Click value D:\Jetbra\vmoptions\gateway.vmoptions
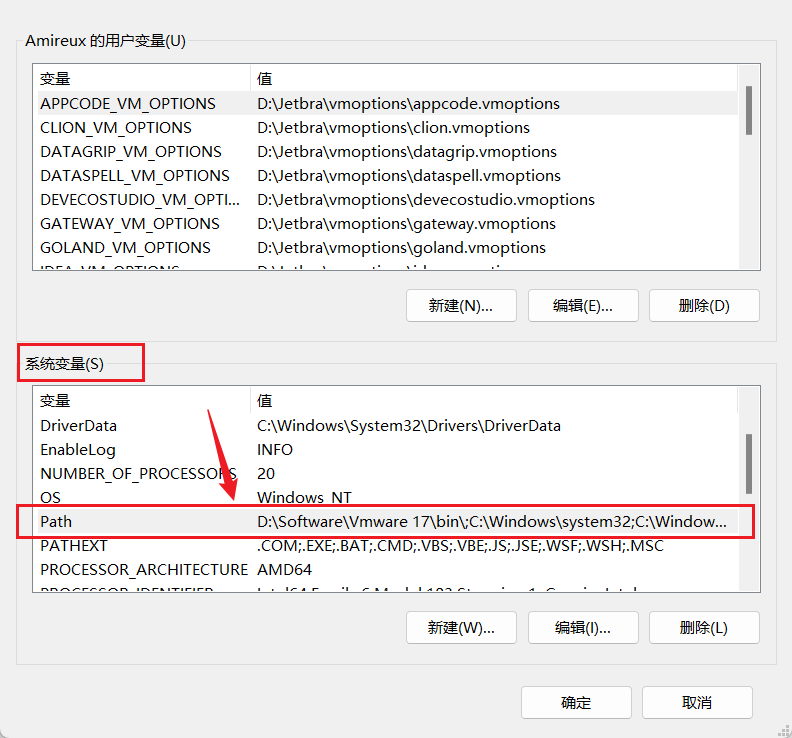This screenshot has width=792, height=738. tap(407, 224)
